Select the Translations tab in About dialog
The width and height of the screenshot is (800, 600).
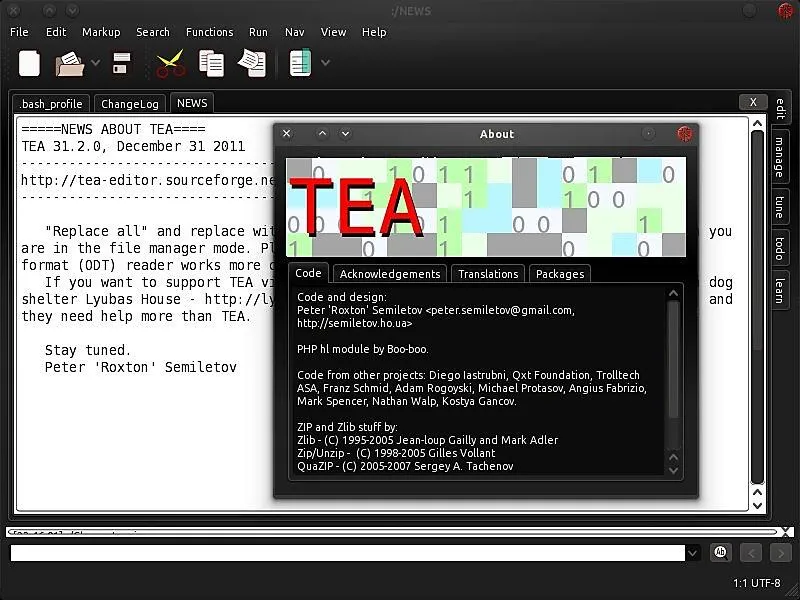[x=488, y=273]
